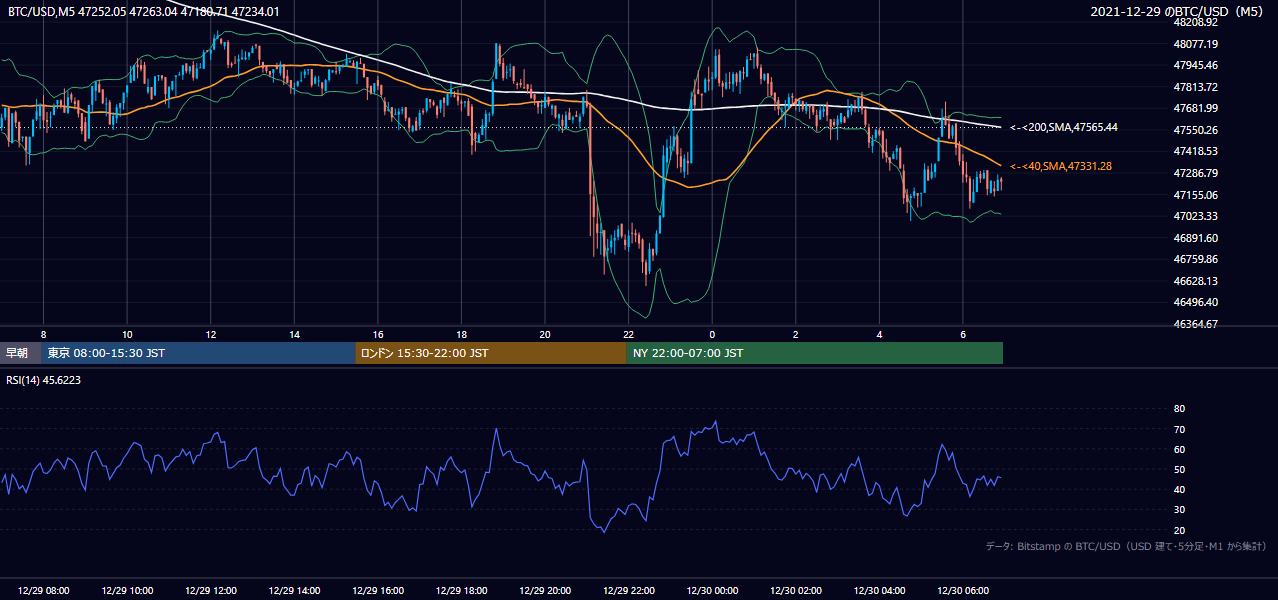Viewport: 1278px width, 600px height.
Task: Click the bottom time label 12/30 02:00
Action: (795, 591)
